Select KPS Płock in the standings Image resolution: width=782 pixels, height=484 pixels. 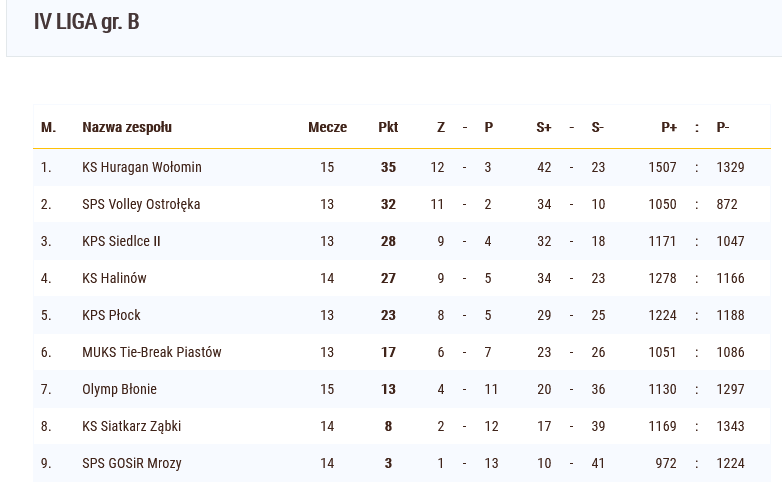[111, 315]
